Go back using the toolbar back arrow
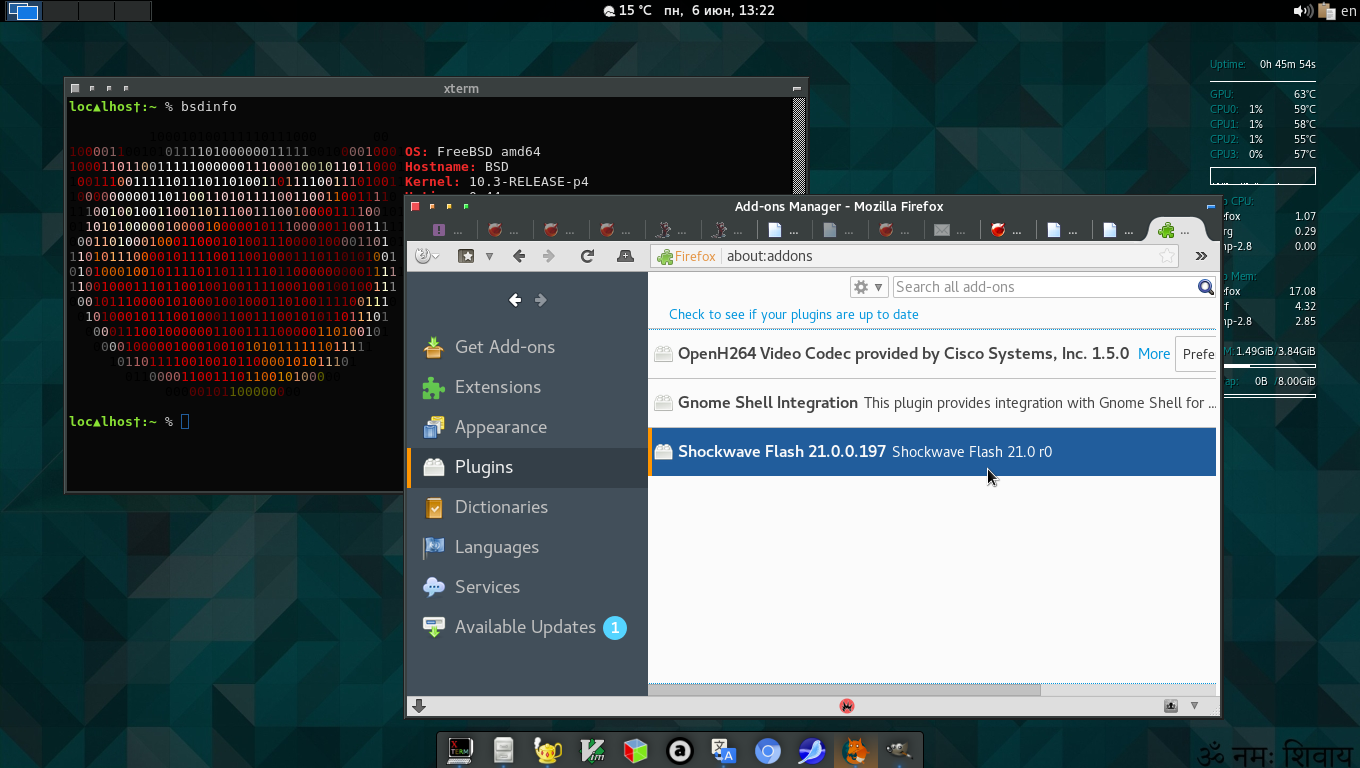Viewport: 1360px width, 768px height. (519, 256)
